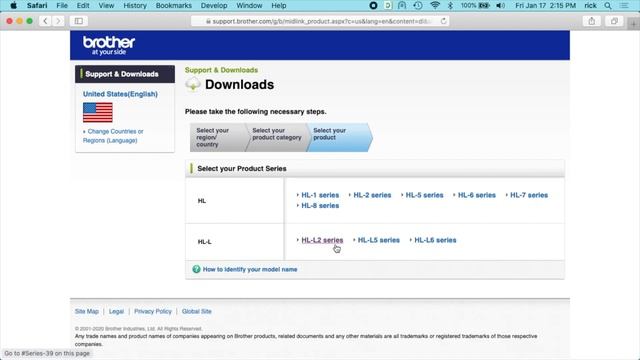Go to Select your product category step
Viewport: 640px width, 360px height.
tap(277, 137)
